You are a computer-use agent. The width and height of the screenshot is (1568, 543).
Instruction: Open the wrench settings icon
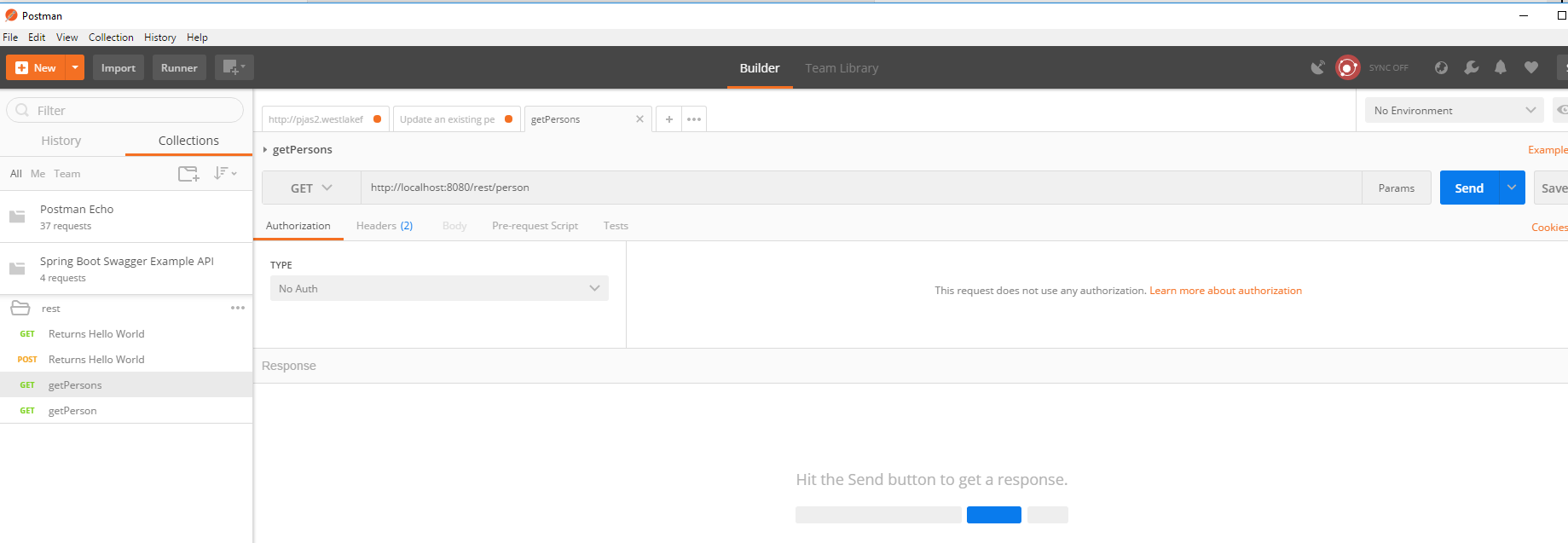point(1472,67)
